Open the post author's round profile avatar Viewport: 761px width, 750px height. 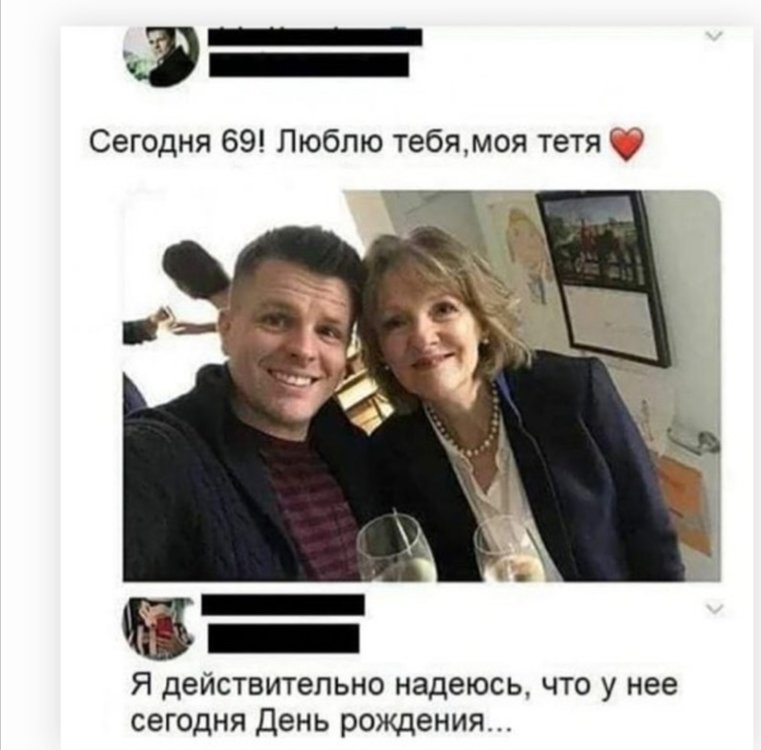[161, 55]
